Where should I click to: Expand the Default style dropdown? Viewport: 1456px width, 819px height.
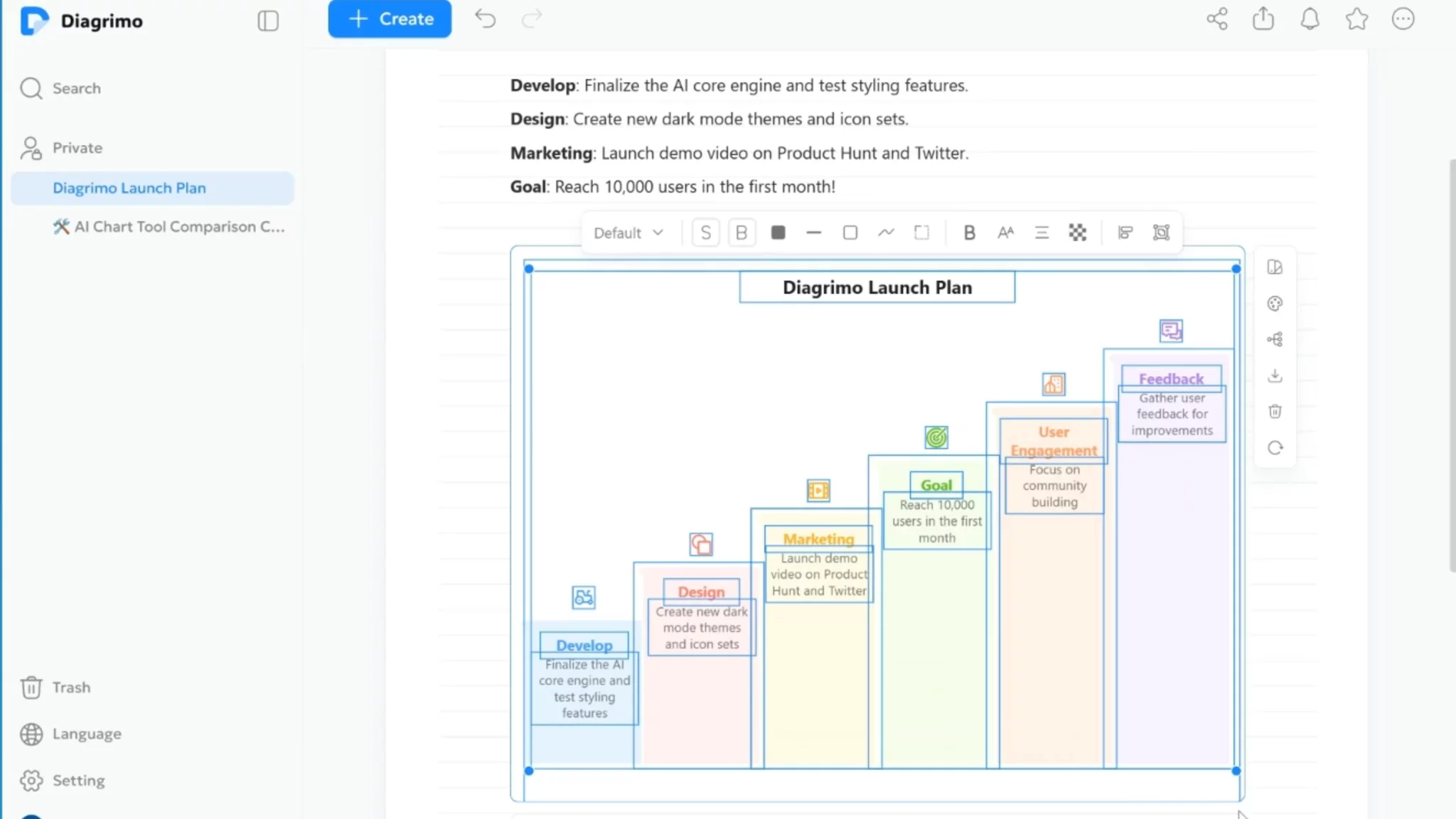628,233
